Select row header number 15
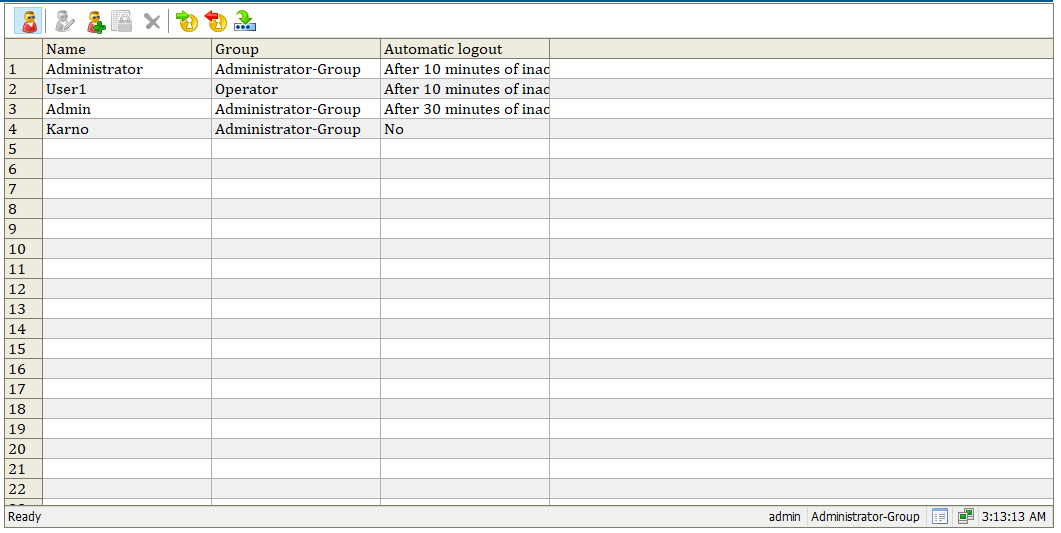 24,349
